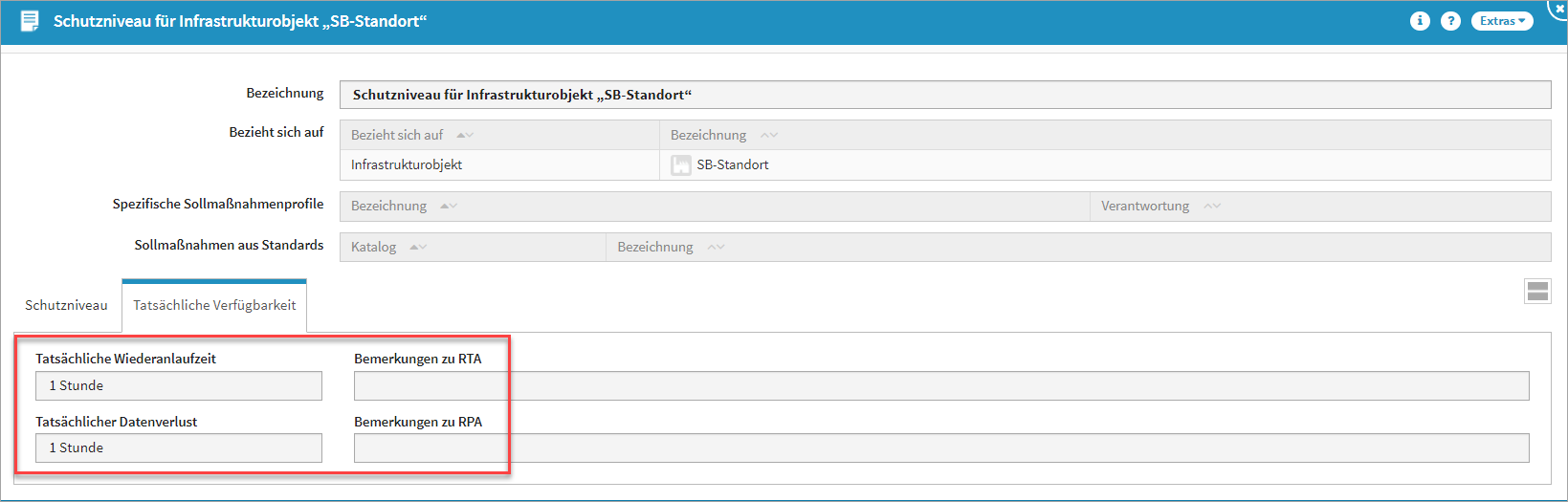
Task: Click the info icon in the header
Action: tap(1420, 21)
